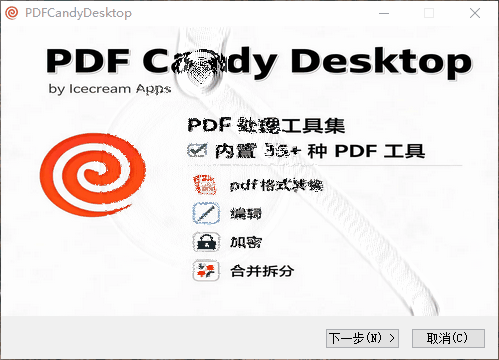Click the pdf格式转换 conversion icon
This screenshot has height=360, width=499.
206,185
